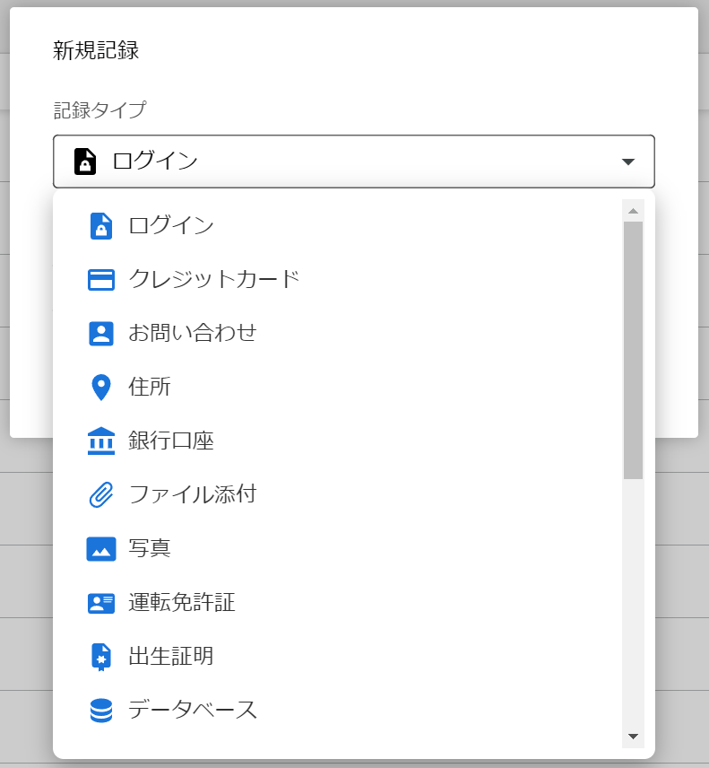Choose the 銀行口座 option
This screenshot has width=709, height=768.
[171, 441]
